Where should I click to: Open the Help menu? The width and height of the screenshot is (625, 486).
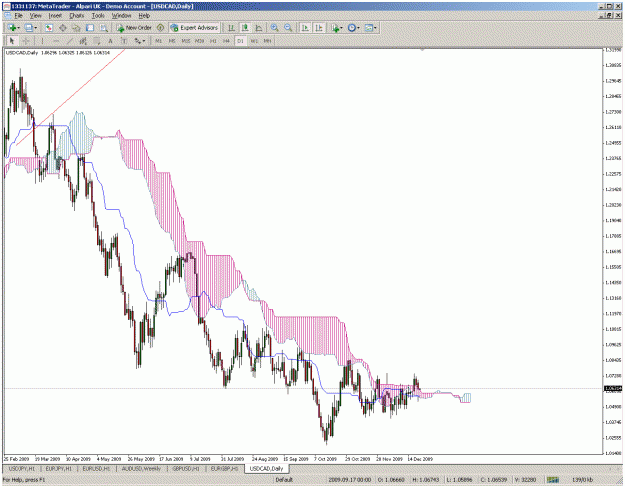(x=144, y=16)
